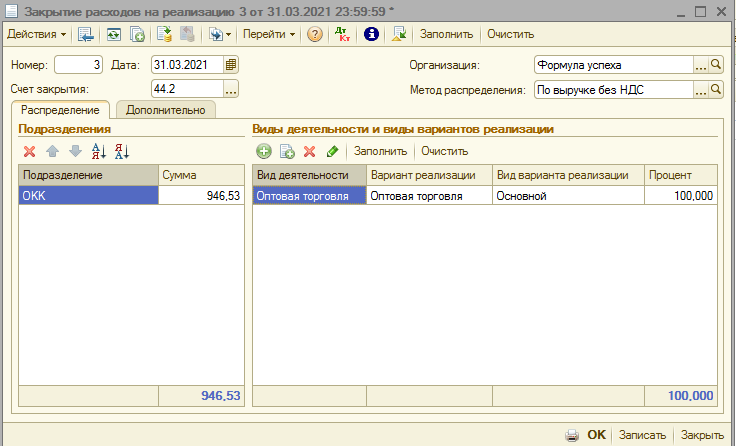Click the green add row icon
This screenshot has height=446, width=736.
264,152
